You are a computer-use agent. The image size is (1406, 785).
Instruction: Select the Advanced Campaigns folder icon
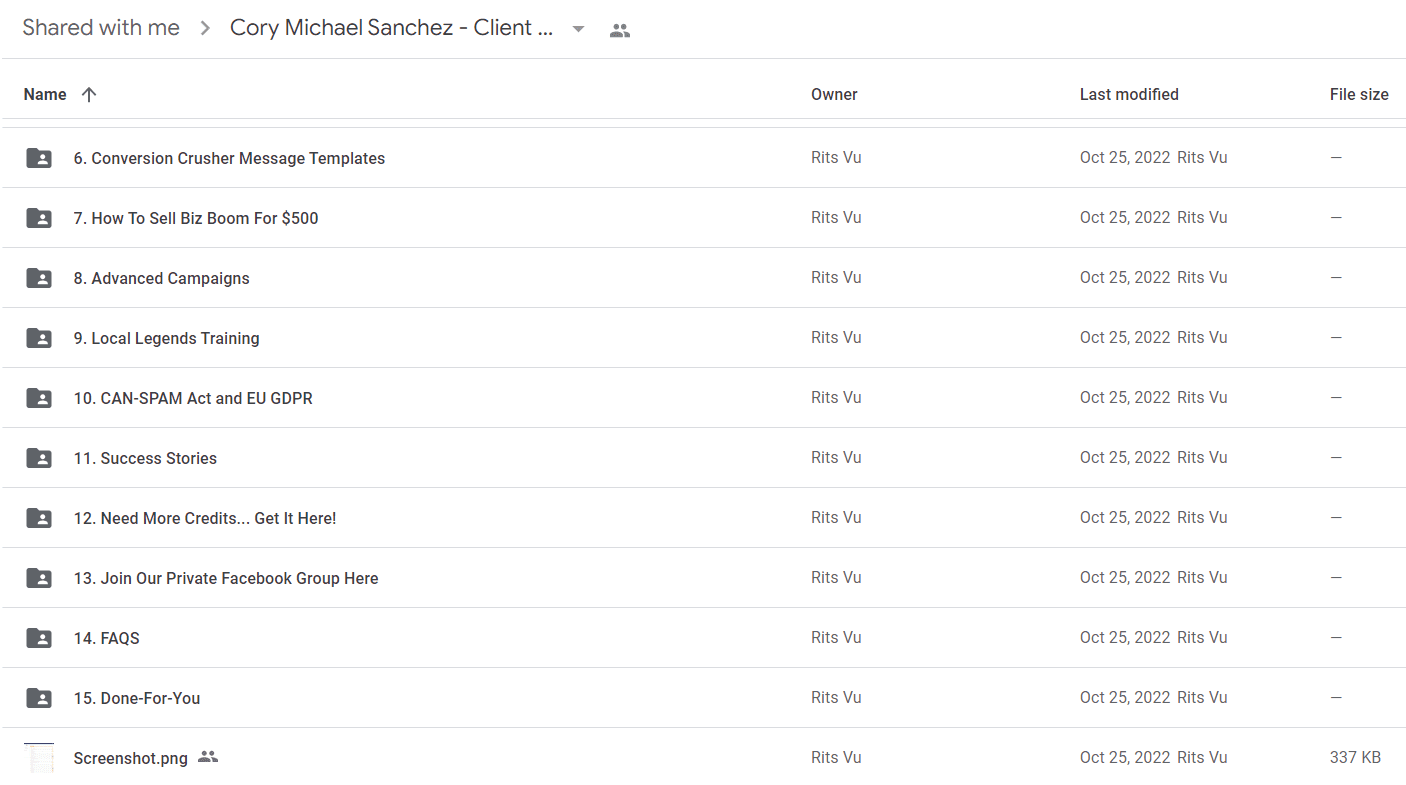(39, 278)
